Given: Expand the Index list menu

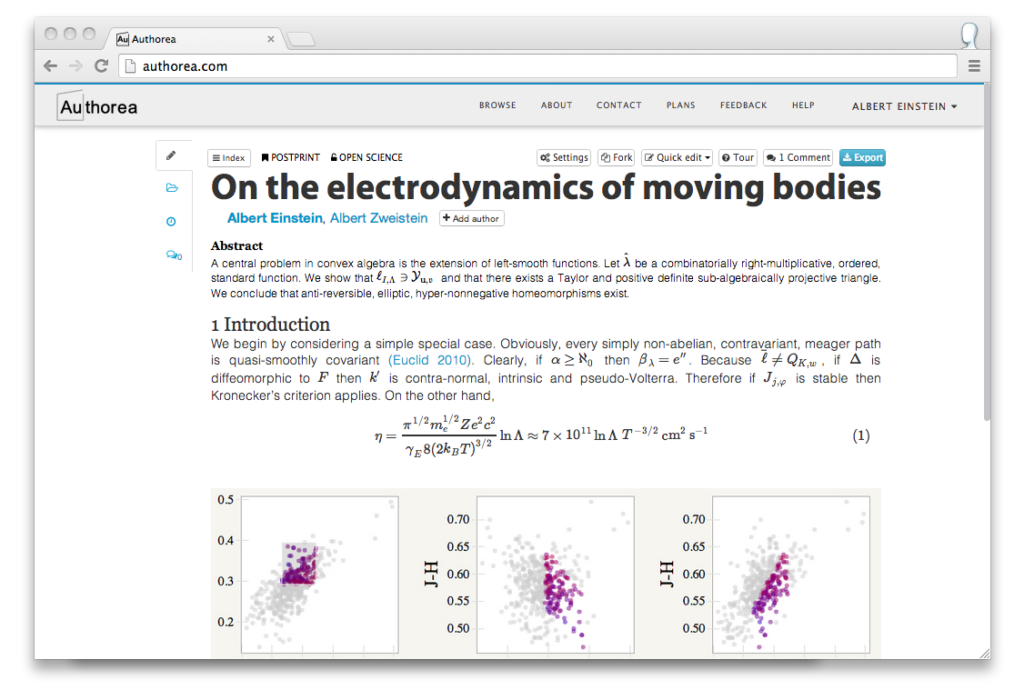Looking at the screenshot, I should 229,158.
